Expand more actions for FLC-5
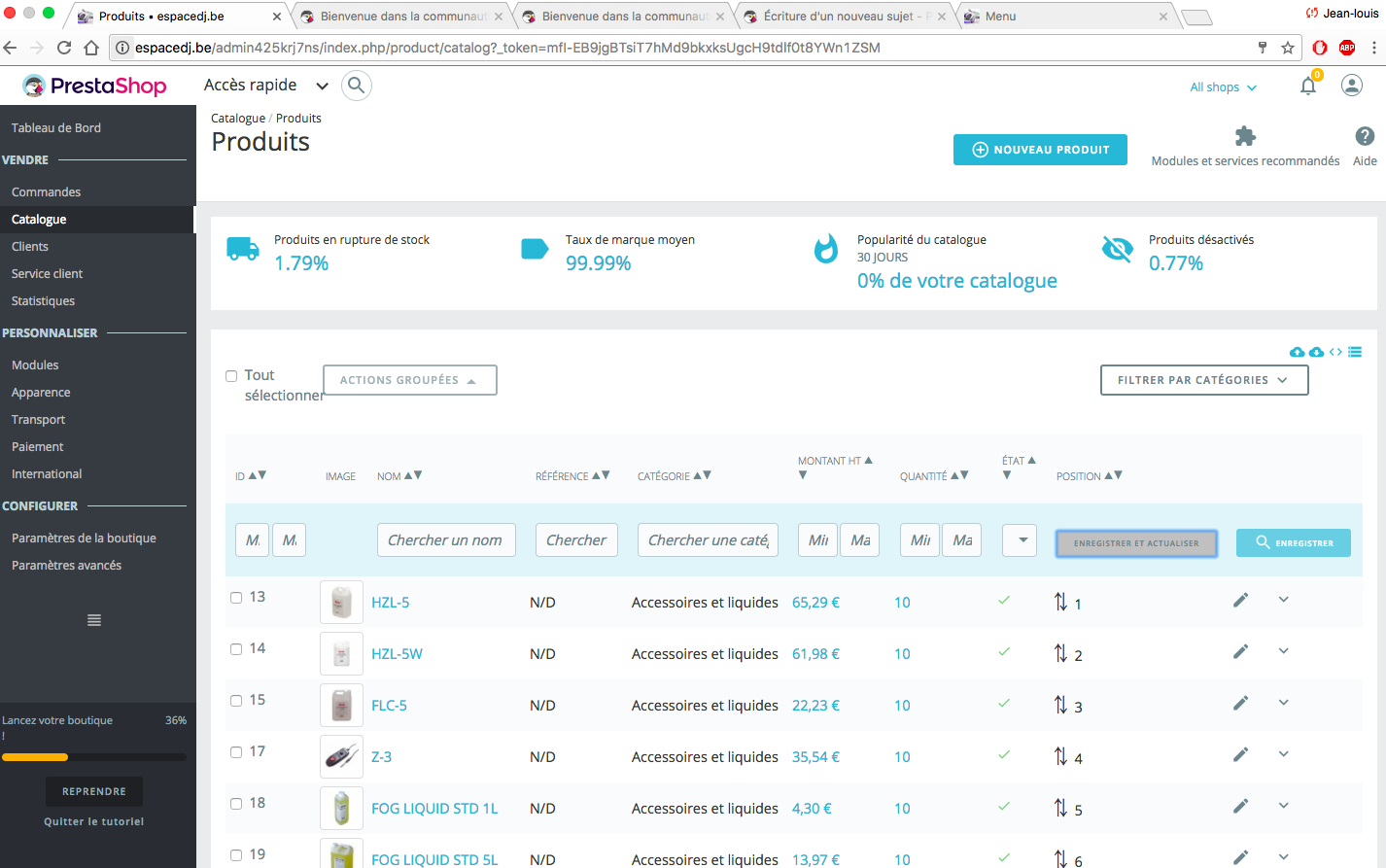Screen dimensions: 1386x868 click(x=1284, y=703)
